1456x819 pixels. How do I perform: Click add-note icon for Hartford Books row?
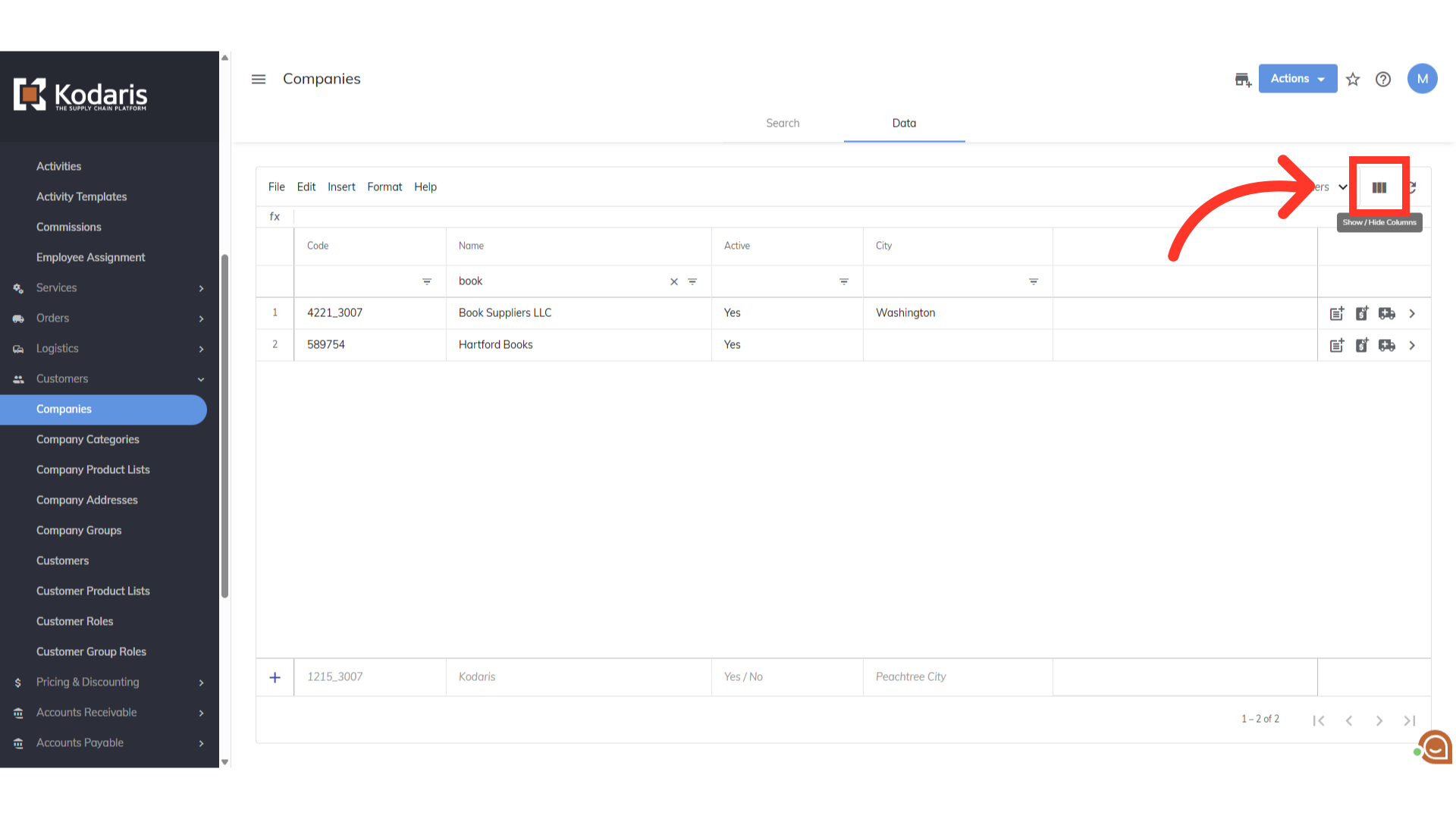click(x=1337, y=346)
